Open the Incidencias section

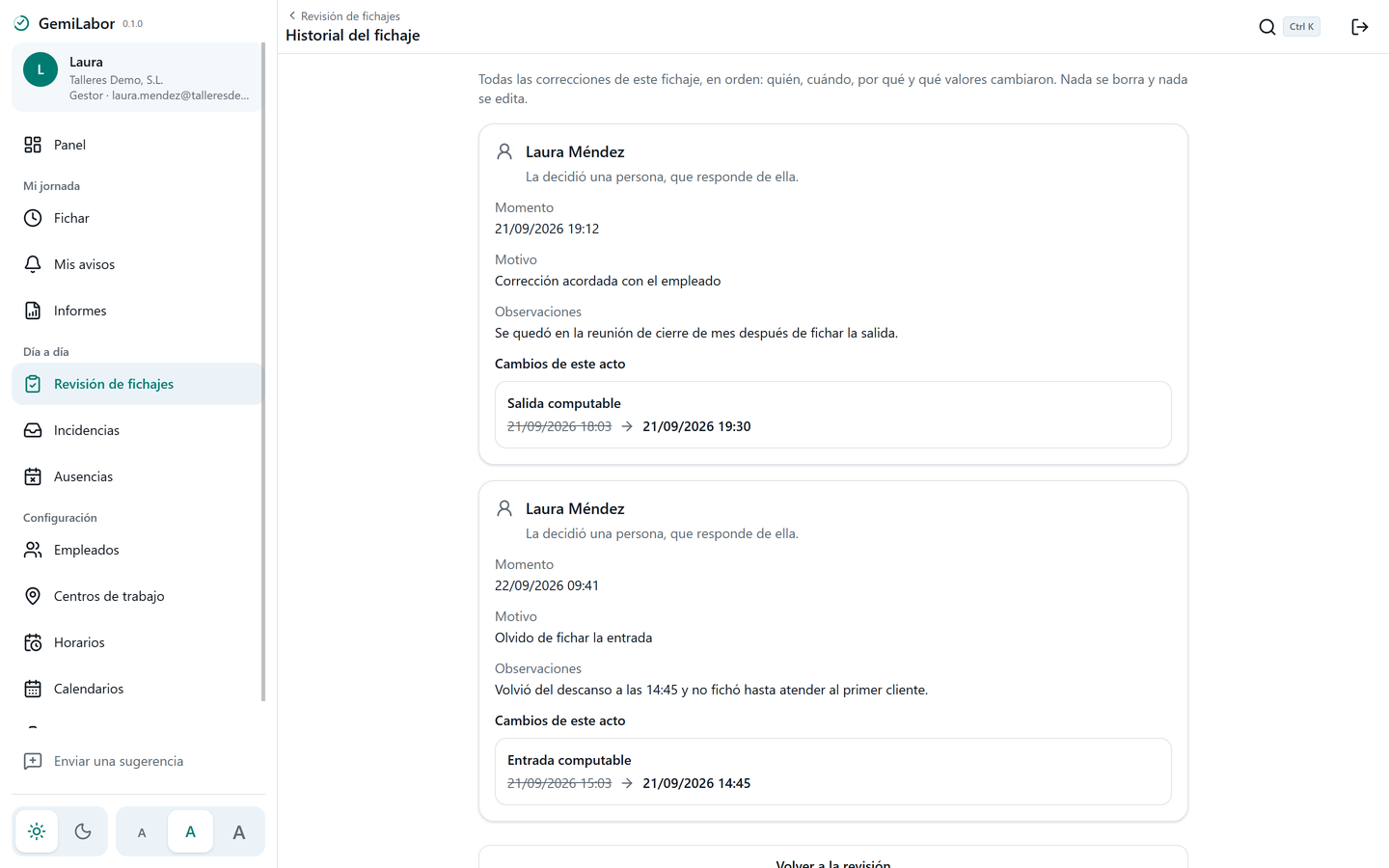coord(137,430)
